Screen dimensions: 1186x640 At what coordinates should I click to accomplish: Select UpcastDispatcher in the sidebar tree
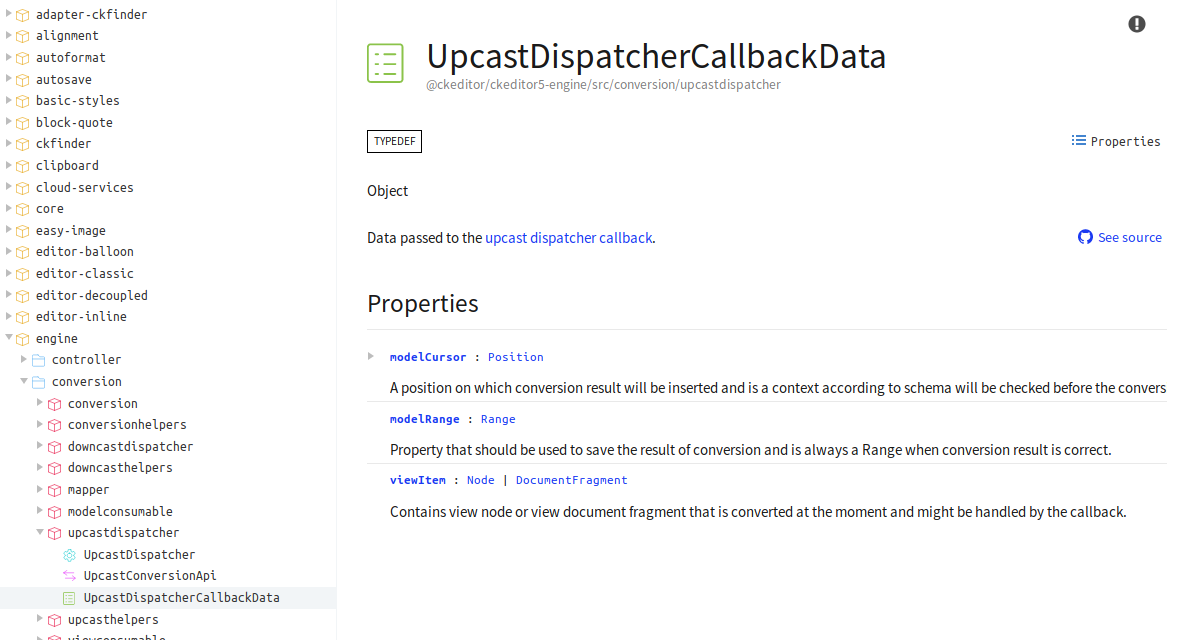pos(140,554)
